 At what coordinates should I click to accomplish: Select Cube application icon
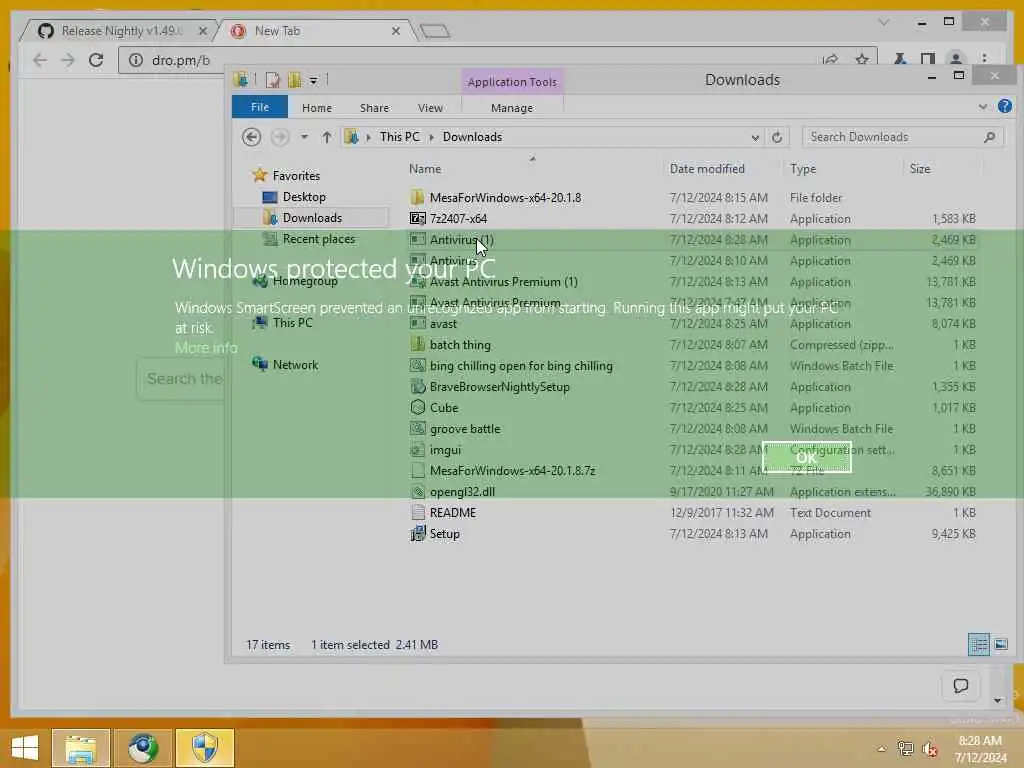coord(418,408)
